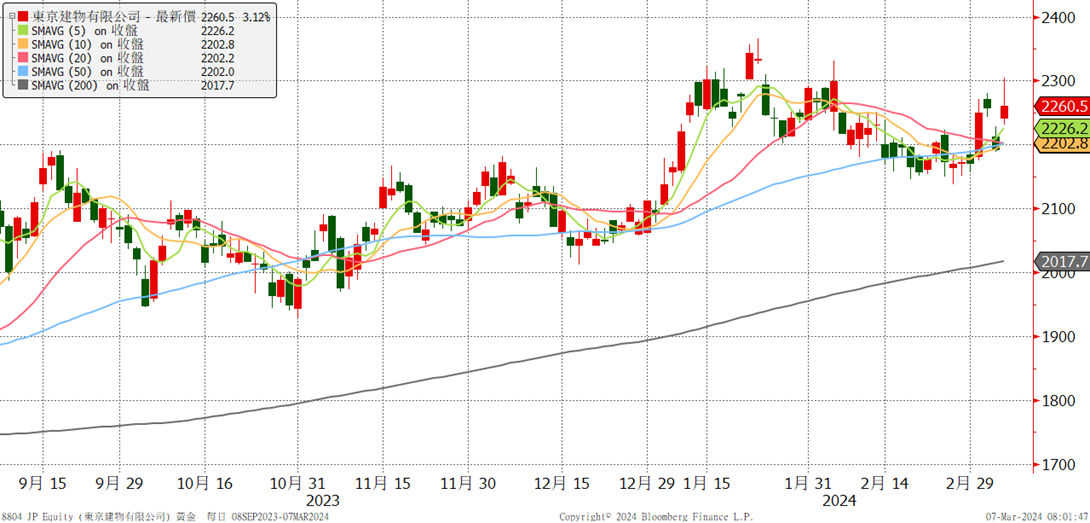The image size is (1090, 523).
Task: Click the 12月 29 date label
Action: (x=646, y=483)
